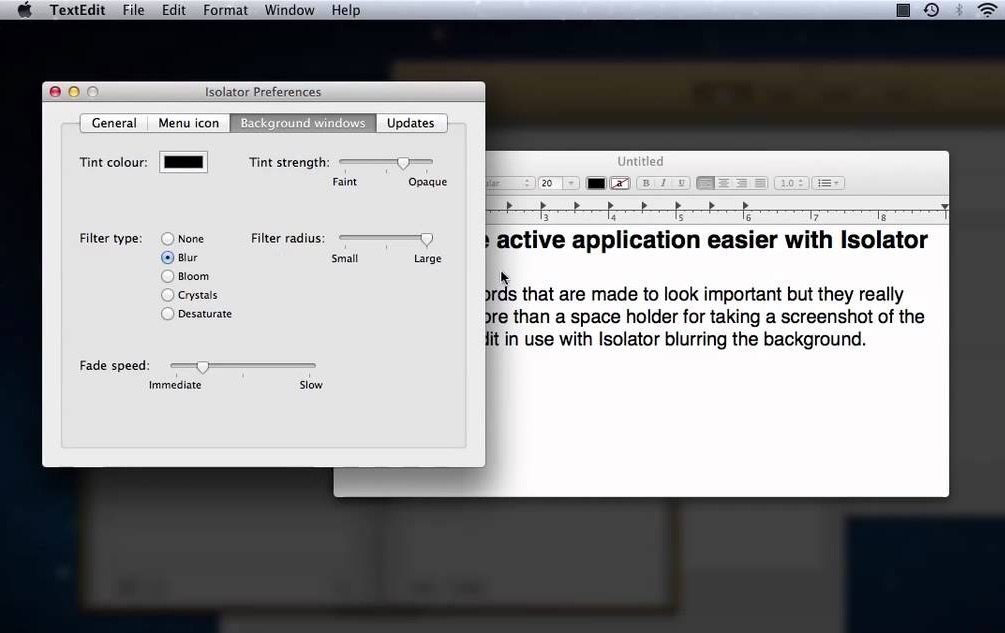Click the Immediate label under Fade speed
Viewport: 1005px width, 633px height.
pyautogui.click(x=175, y=385)
